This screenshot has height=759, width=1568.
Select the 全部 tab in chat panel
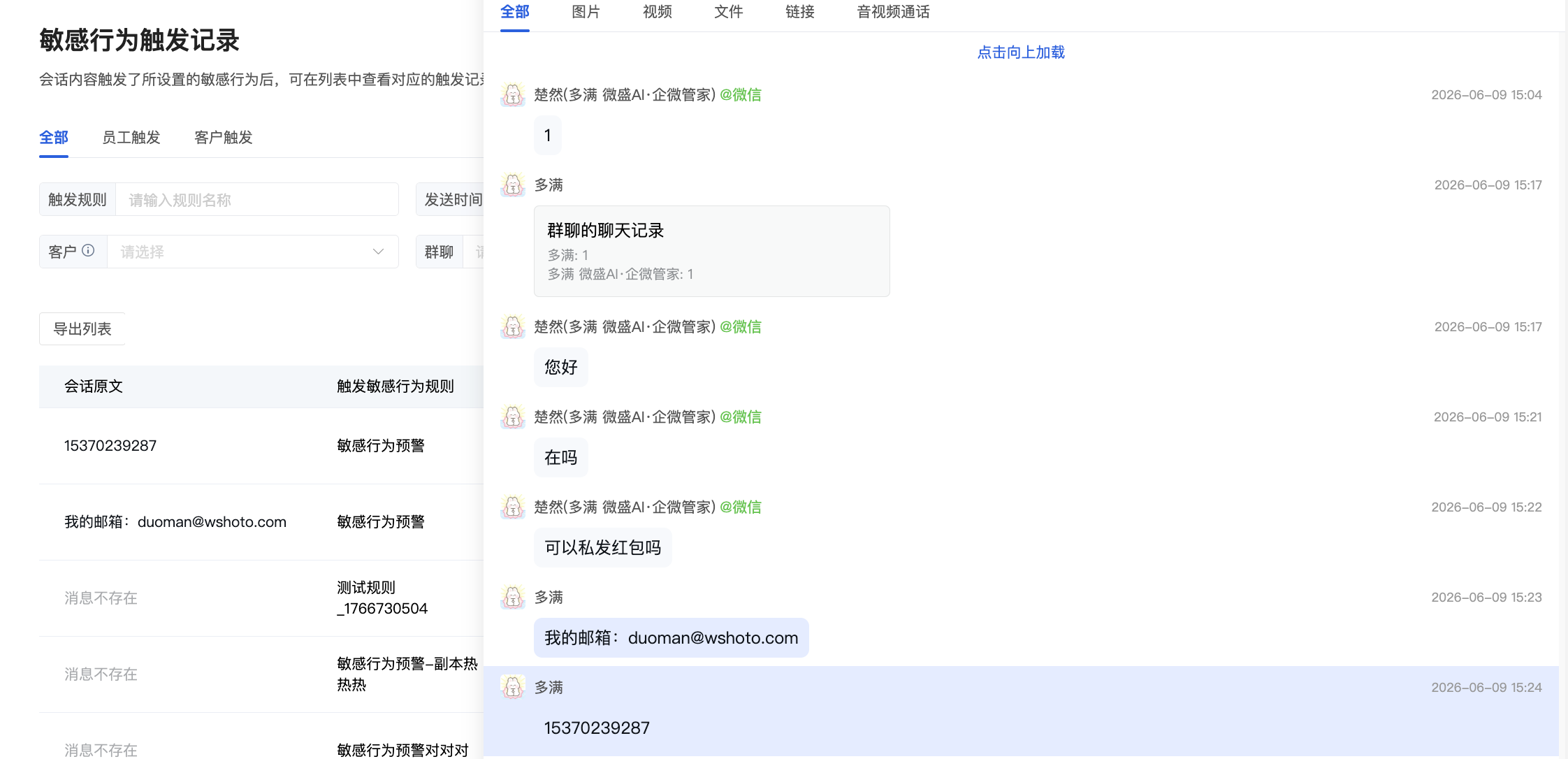(x=515, y=12)
